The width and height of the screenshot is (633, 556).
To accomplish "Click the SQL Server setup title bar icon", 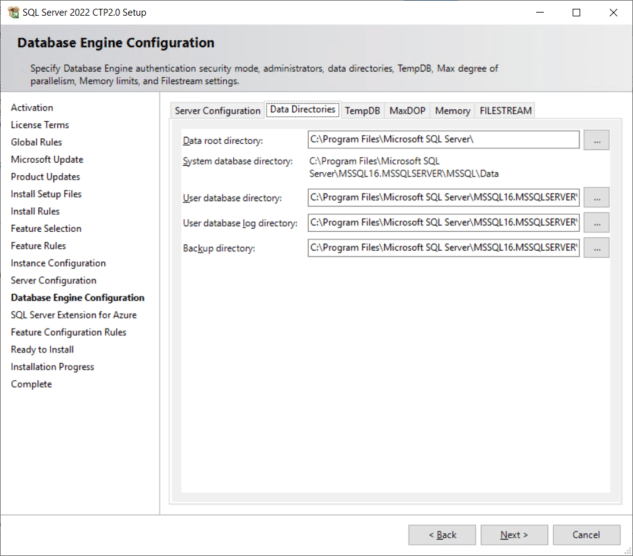I will (14, 13).
